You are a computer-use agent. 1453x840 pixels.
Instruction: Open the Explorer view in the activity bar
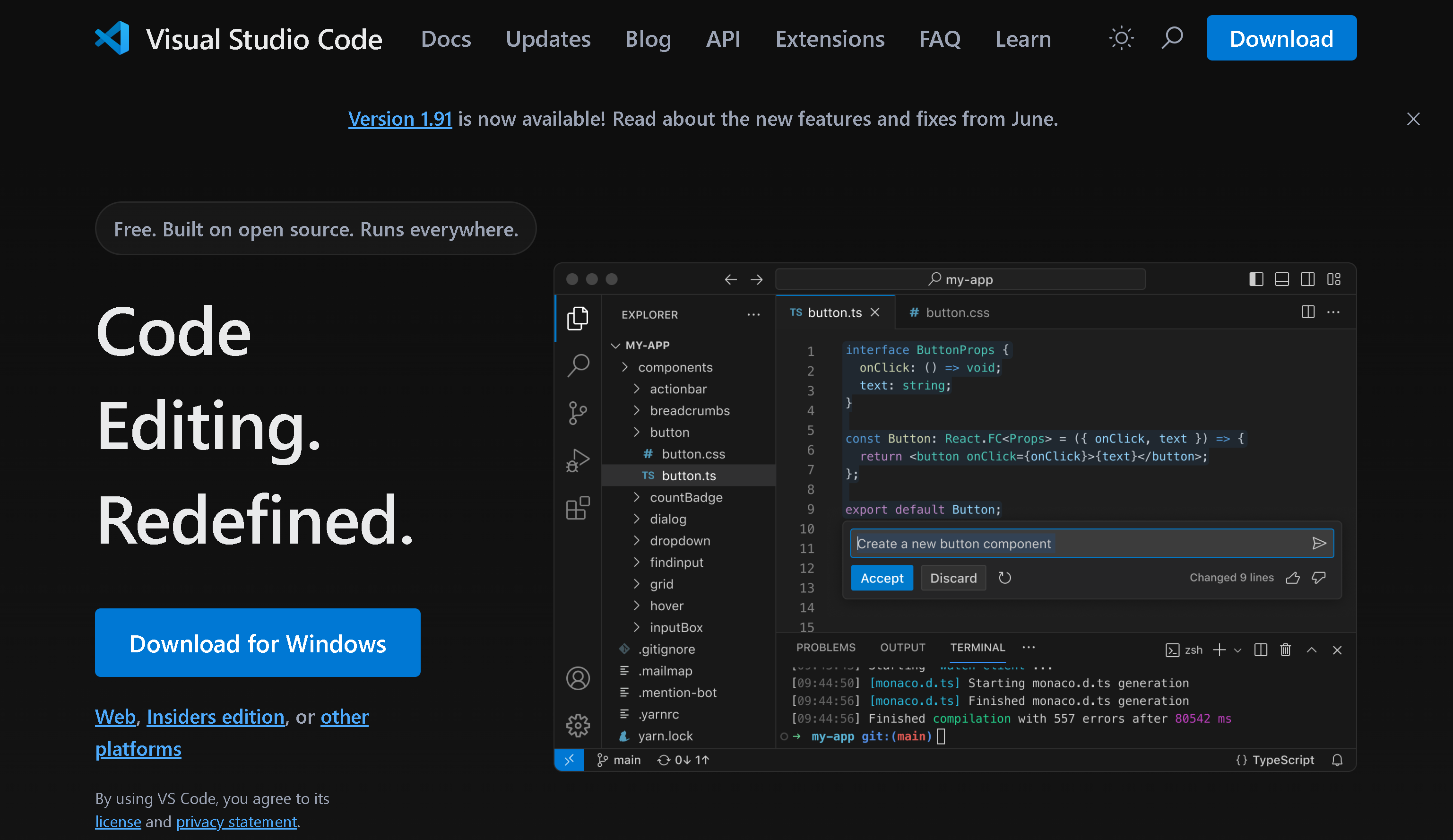click(x=579, y=318)
